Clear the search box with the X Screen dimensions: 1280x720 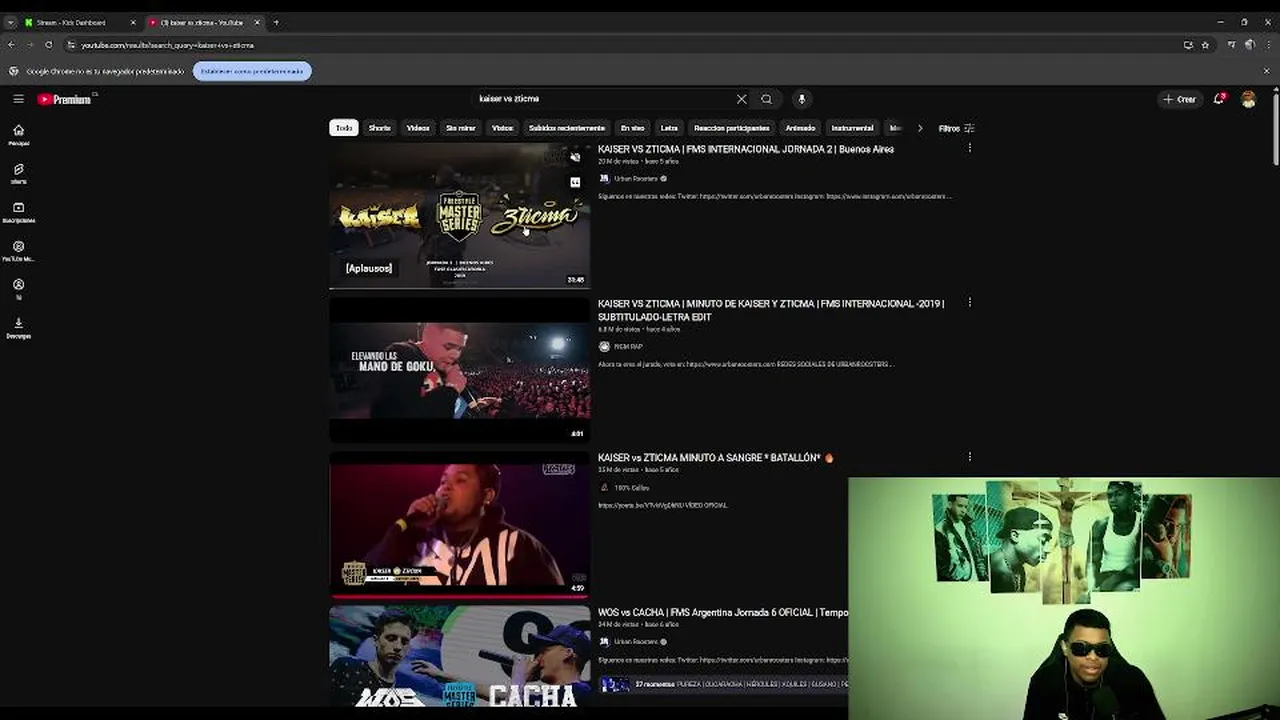pos(741,99)
